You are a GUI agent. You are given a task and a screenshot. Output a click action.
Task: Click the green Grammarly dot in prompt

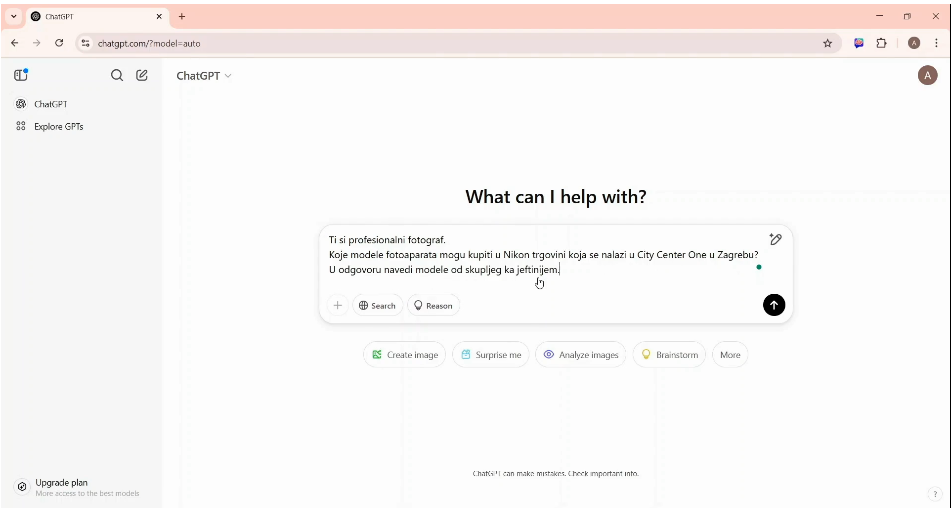(x=759, y=267)
